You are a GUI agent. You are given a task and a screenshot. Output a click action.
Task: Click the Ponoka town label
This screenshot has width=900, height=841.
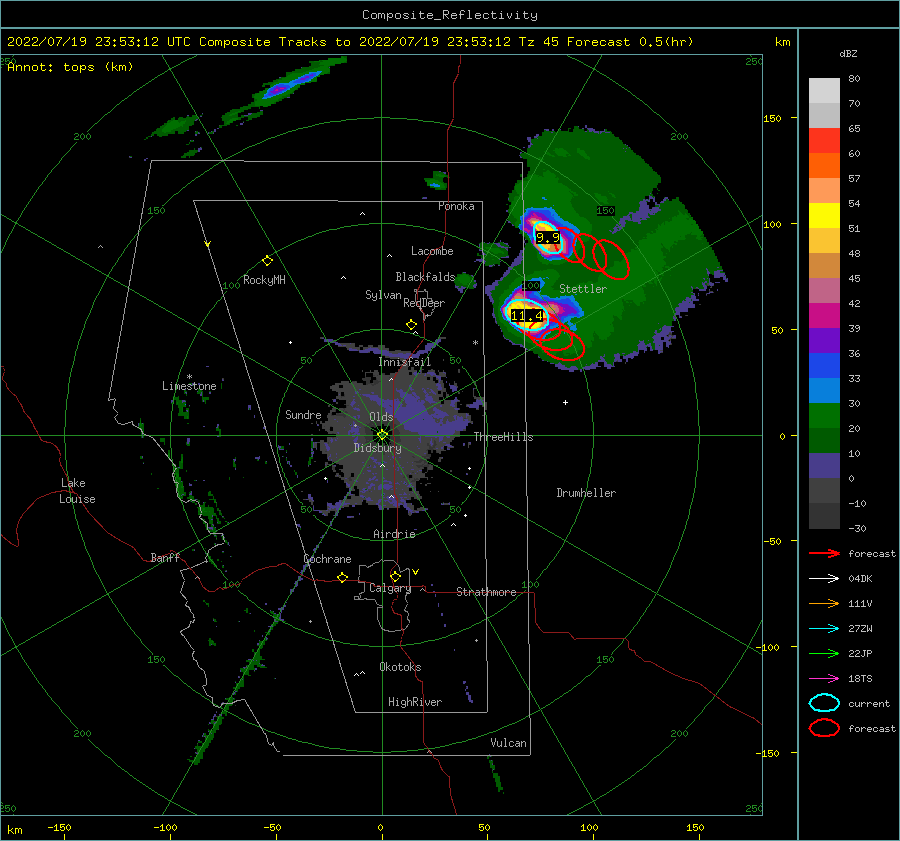(x=456, y=206)
